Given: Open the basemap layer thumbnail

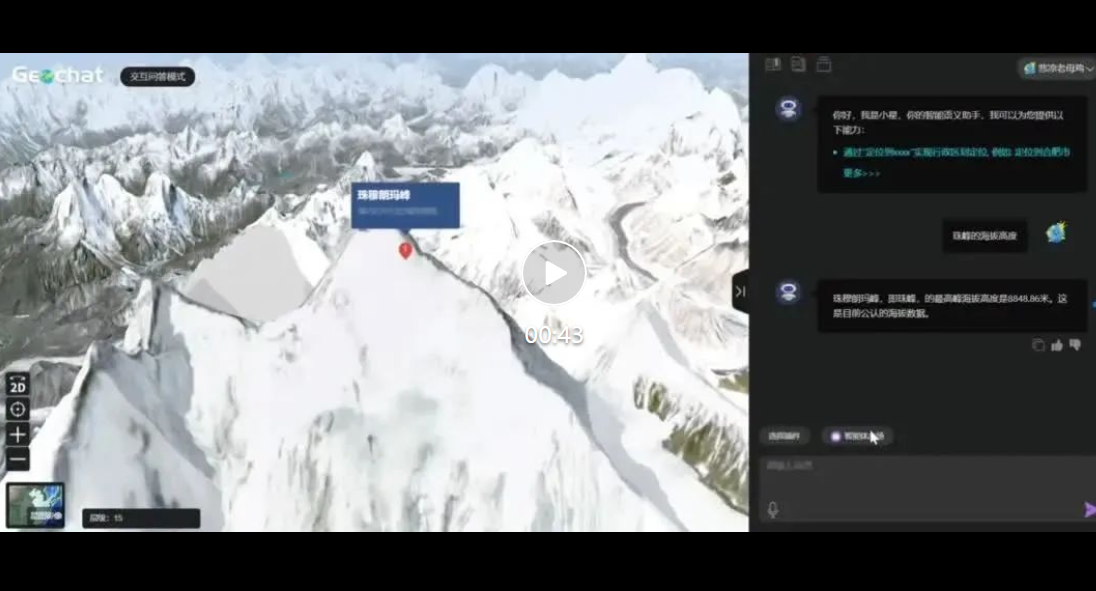Looking at the screenshot, I should pos(35,505).
